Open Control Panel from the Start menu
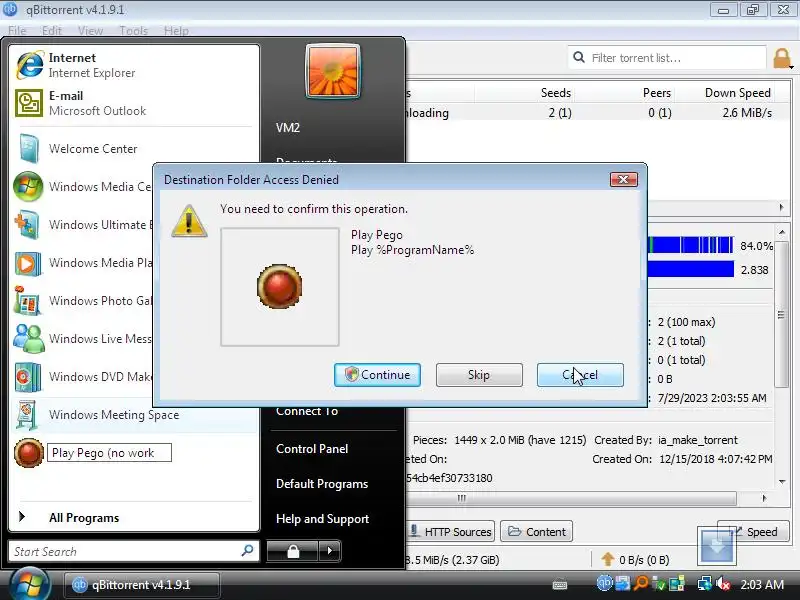Screen dimensions: 800x600 pos(312,449)
